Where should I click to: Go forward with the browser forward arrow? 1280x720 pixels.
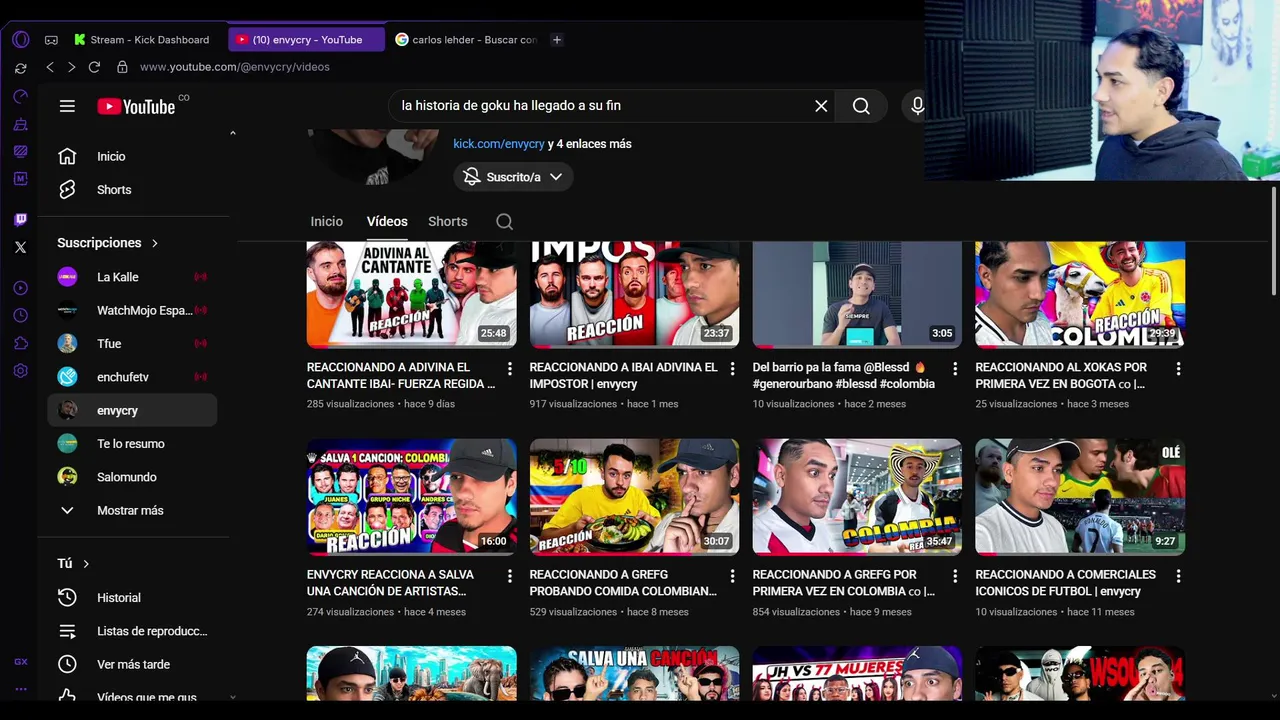(71, 67)
